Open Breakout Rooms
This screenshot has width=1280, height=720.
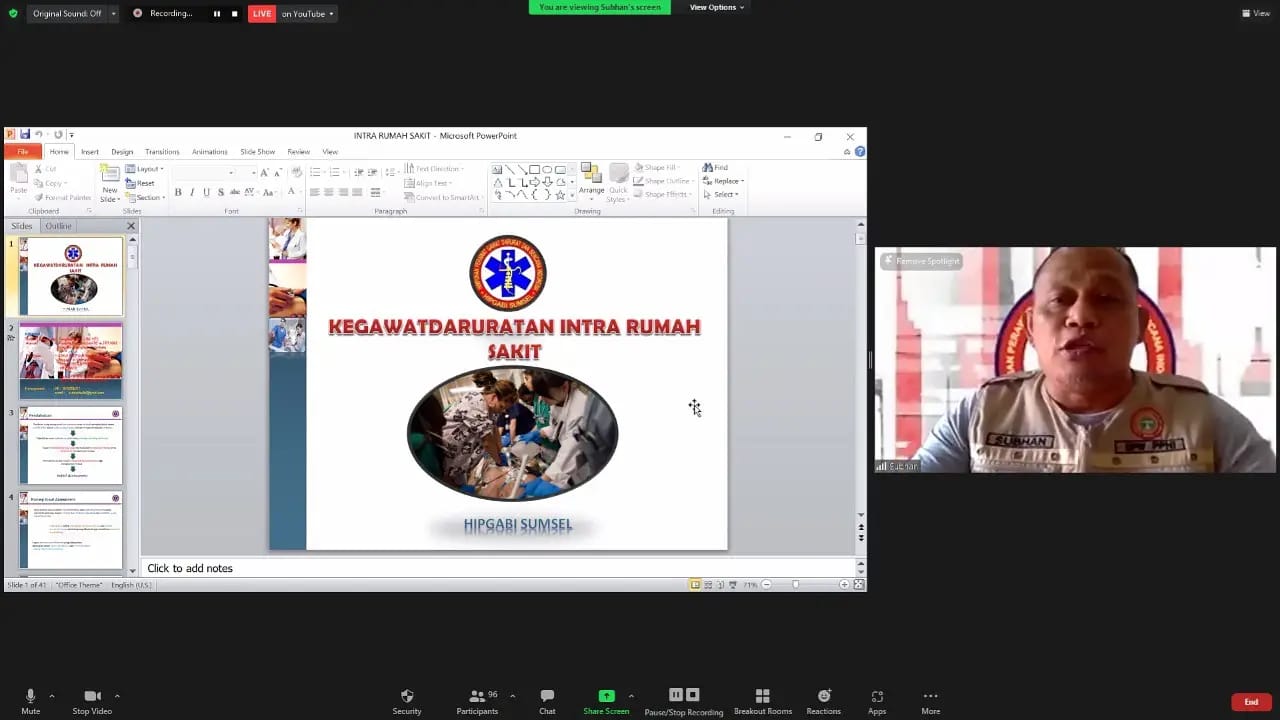tap(762, 696)
